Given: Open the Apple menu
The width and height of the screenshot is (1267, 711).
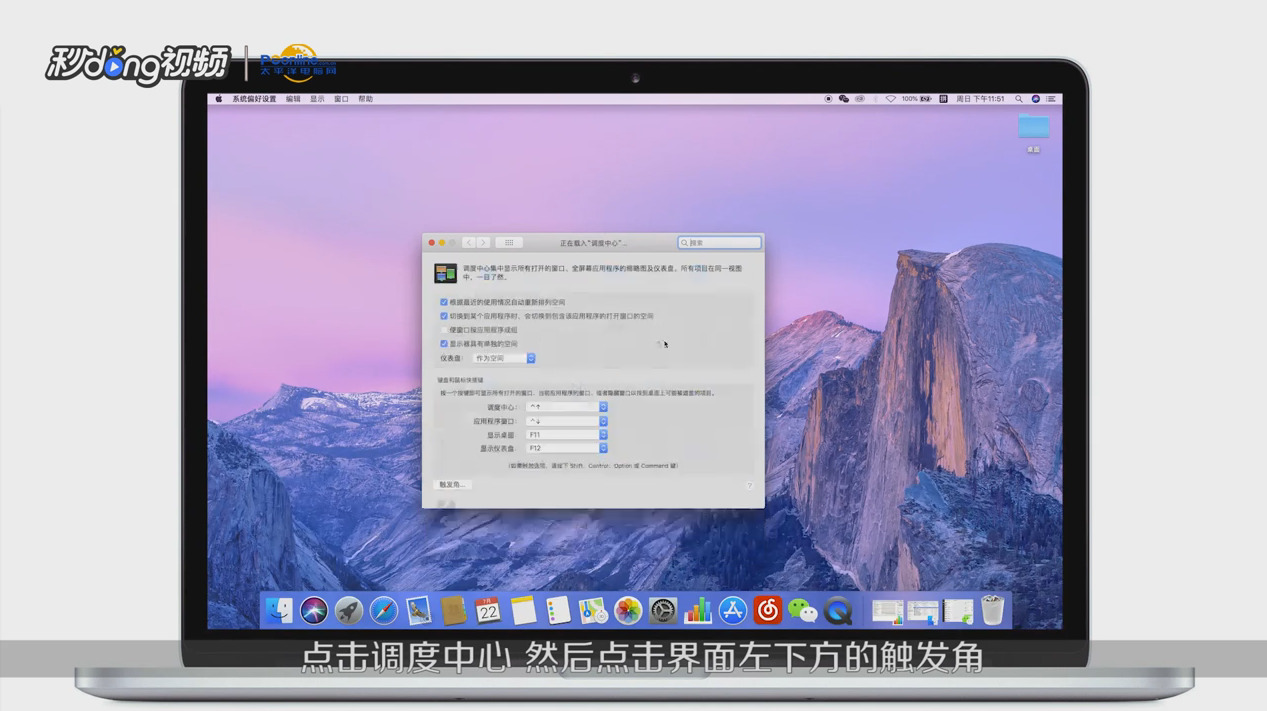Looking at the screenshot, I should [219, 99].
